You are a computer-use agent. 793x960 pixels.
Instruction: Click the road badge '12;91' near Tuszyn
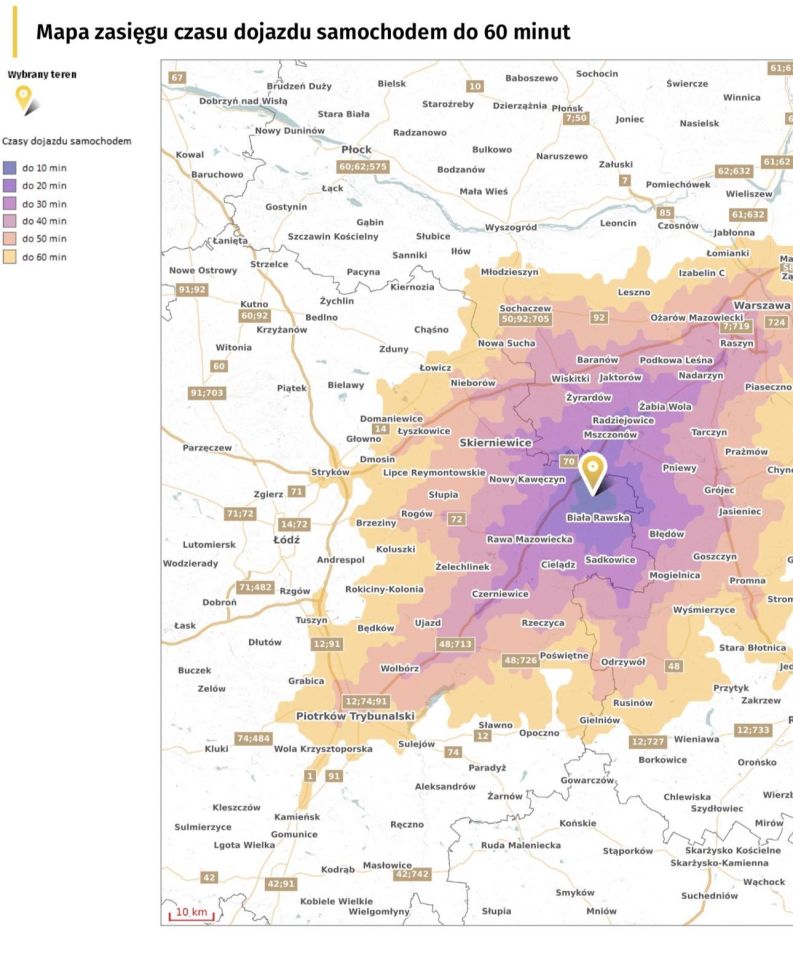(327, 643)
